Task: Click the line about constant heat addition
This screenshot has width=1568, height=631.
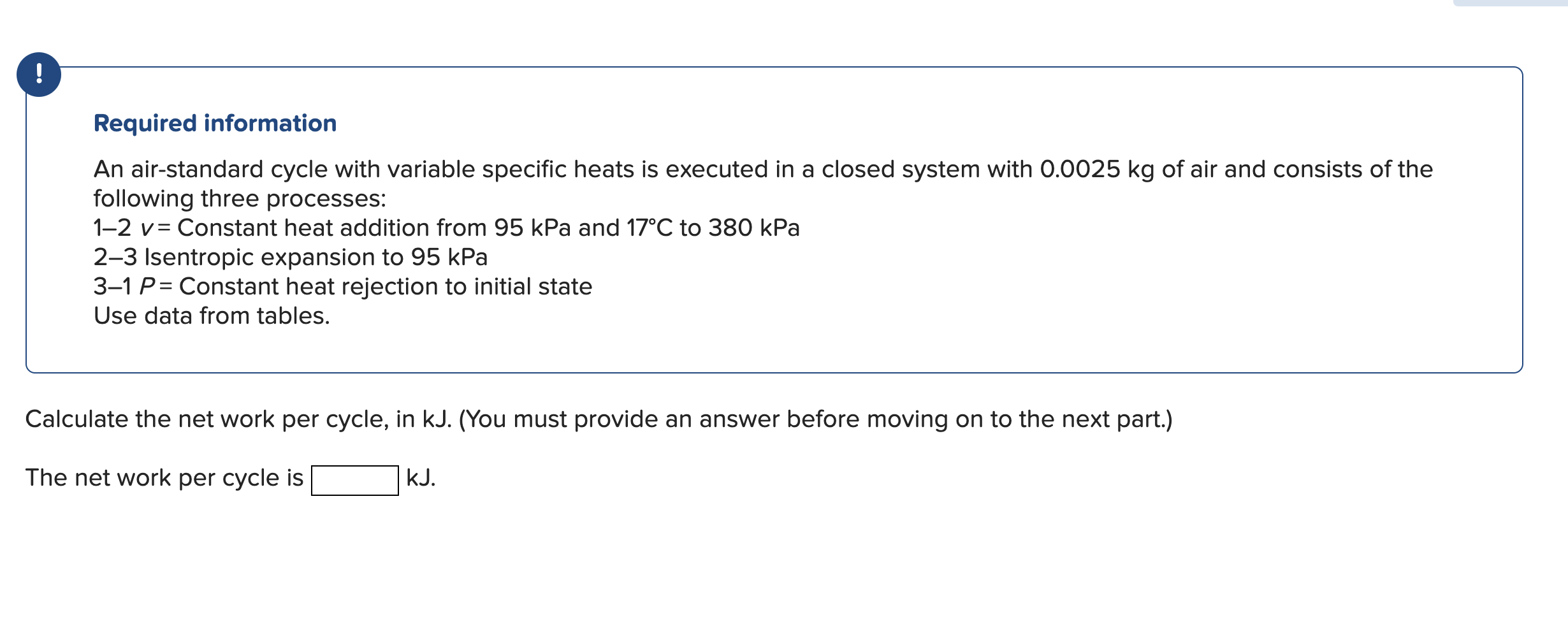Action: [446, 228]
